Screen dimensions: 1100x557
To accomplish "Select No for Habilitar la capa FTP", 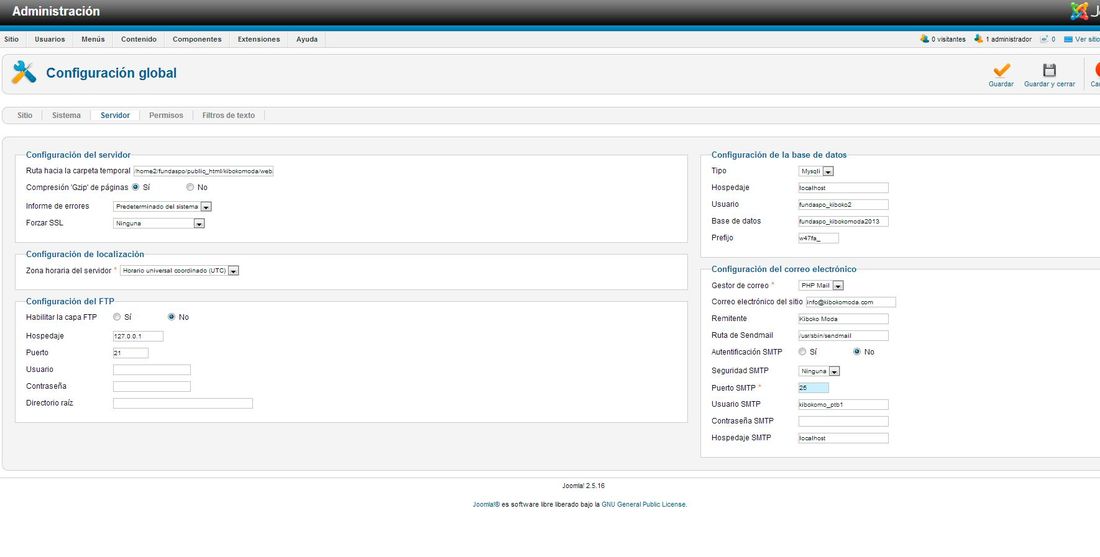I will [171, 317].
